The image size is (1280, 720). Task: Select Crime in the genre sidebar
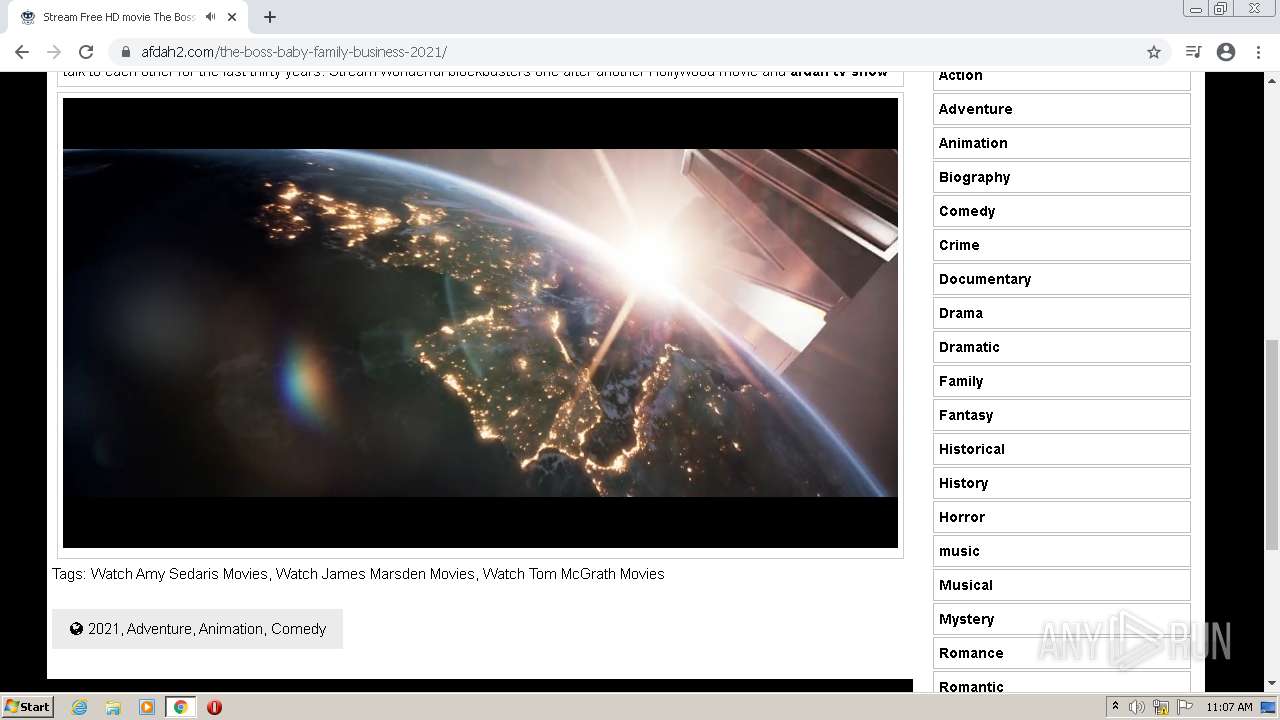1061,245
